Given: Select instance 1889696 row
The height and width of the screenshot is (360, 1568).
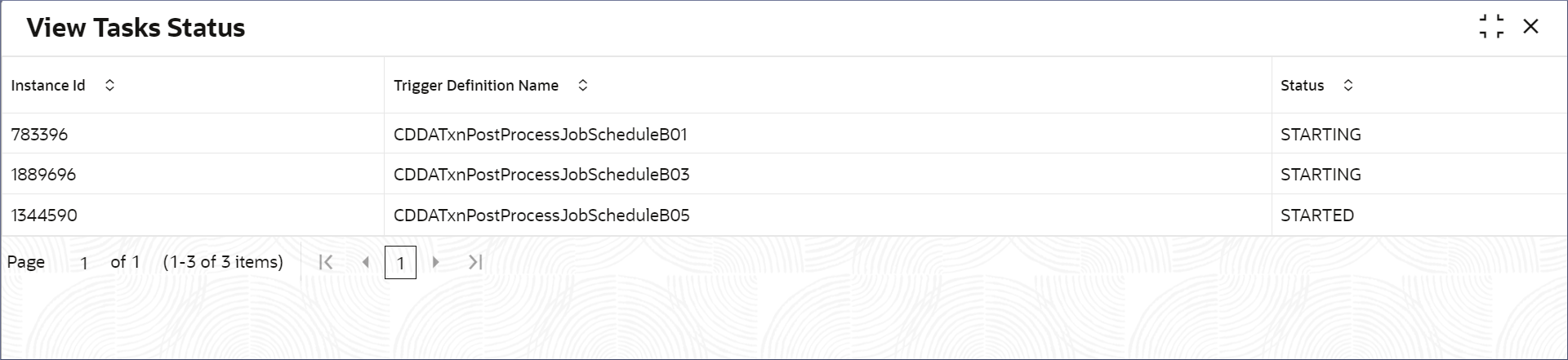Looking at the screenshot, I should [x=784, y=174].
